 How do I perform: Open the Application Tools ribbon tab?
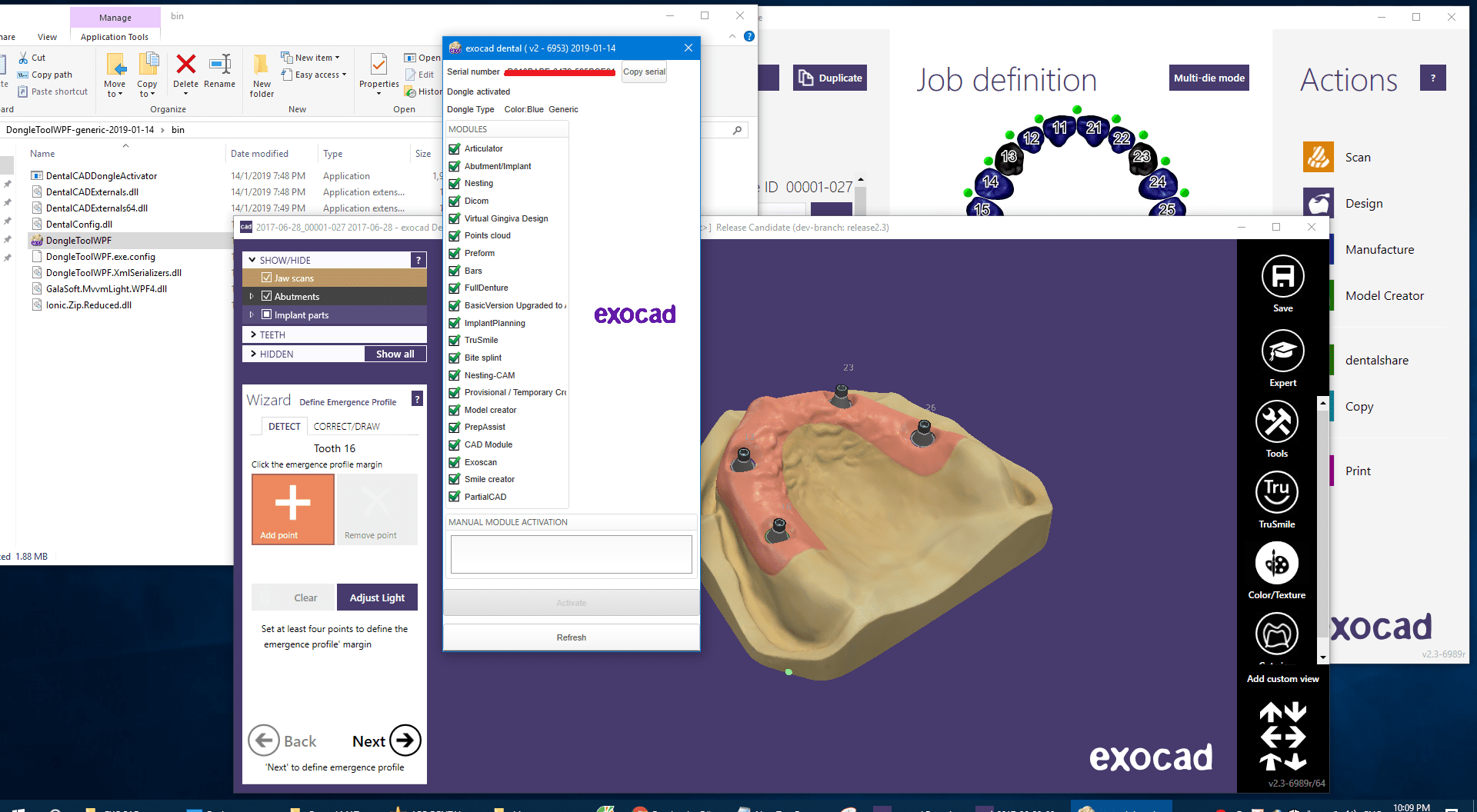tap(115, 37)
